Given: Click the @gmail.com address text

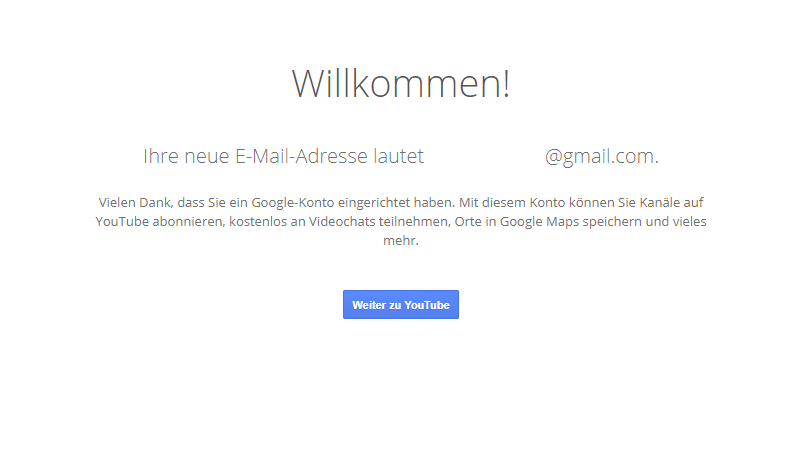Looking at the screenshot, I should coord(602,156).
